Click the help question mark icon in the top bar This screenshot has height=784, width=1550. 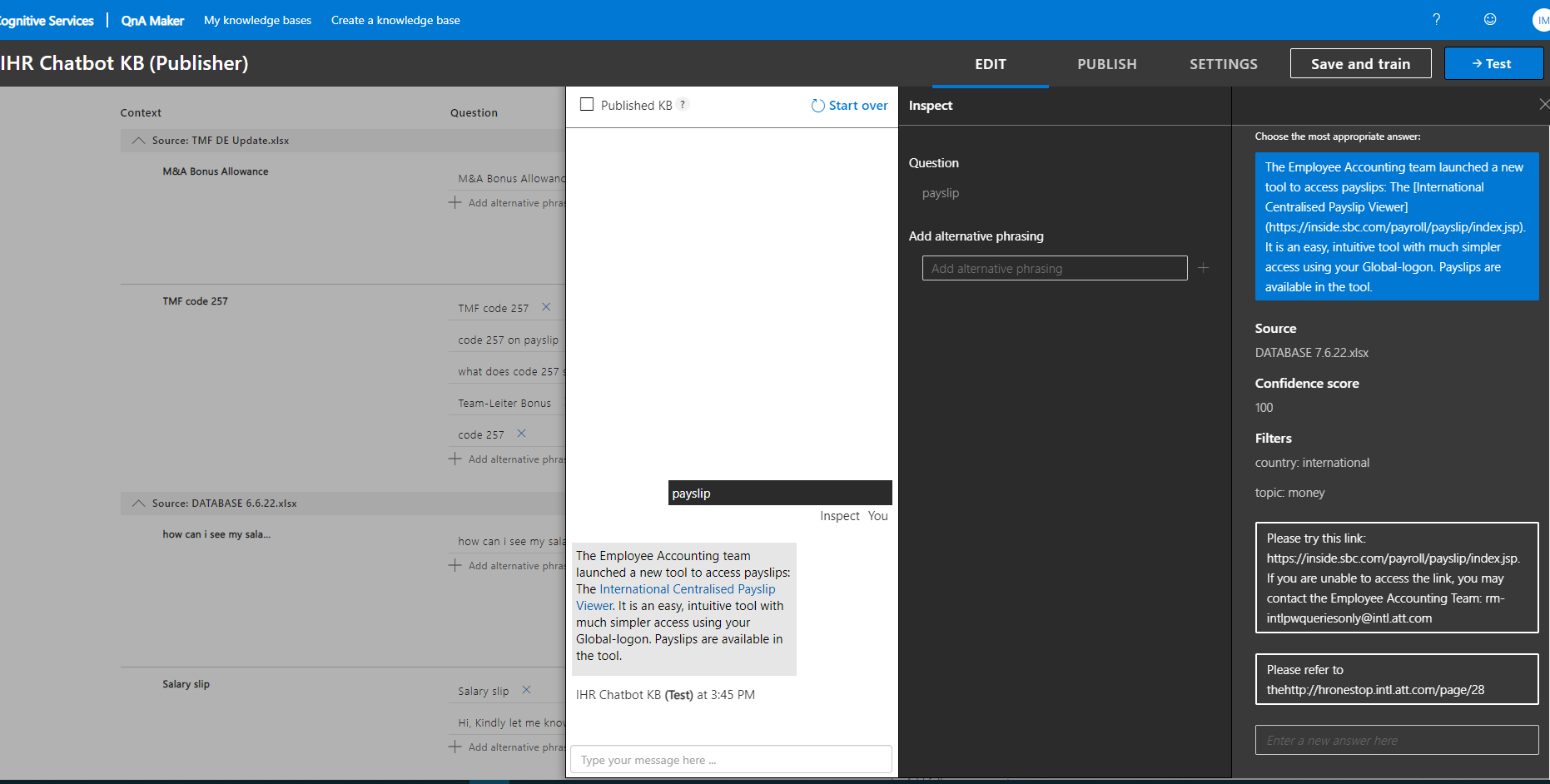[x=1436, y=19]
